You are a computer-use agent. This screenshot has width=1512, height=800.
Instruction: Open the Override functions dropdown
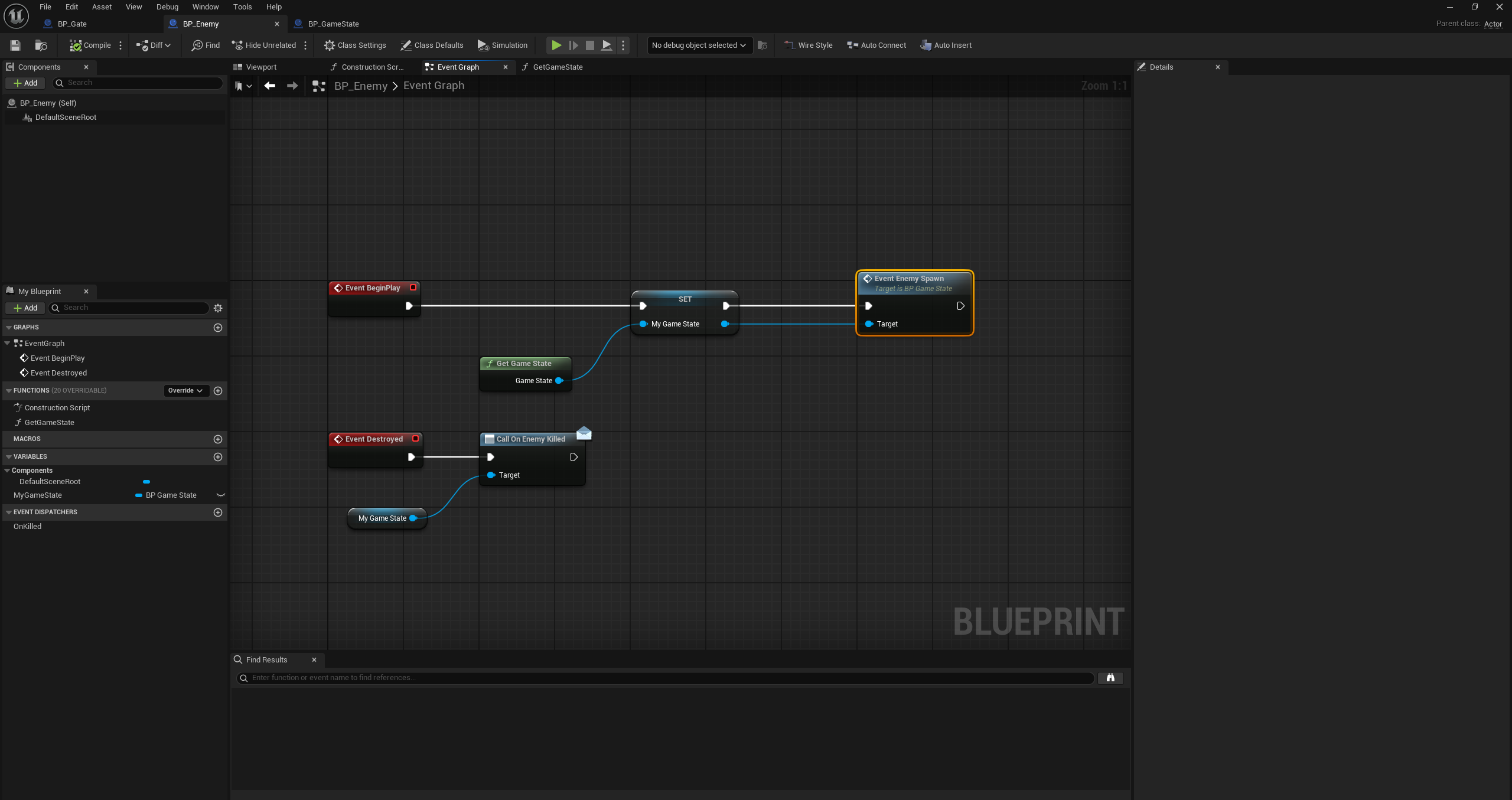(x=185, y=391)
